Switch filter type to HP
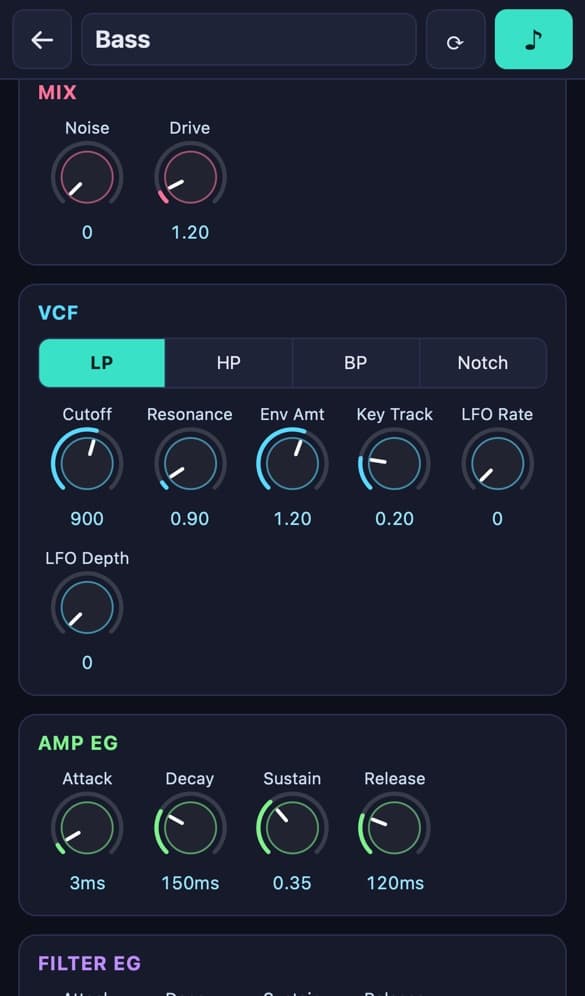 [229, 363]
